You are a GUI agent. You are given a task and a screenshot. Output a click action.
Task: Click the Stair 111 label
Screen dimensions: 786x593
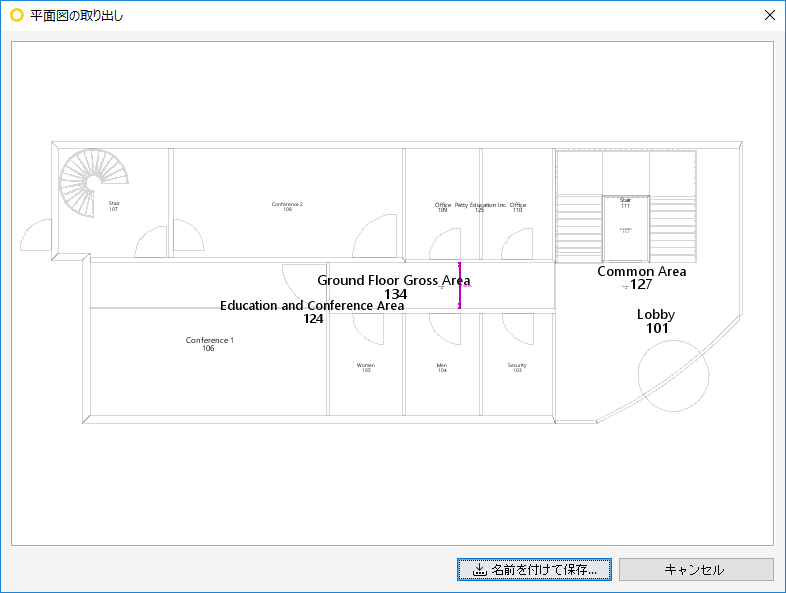tap(625, 203)
